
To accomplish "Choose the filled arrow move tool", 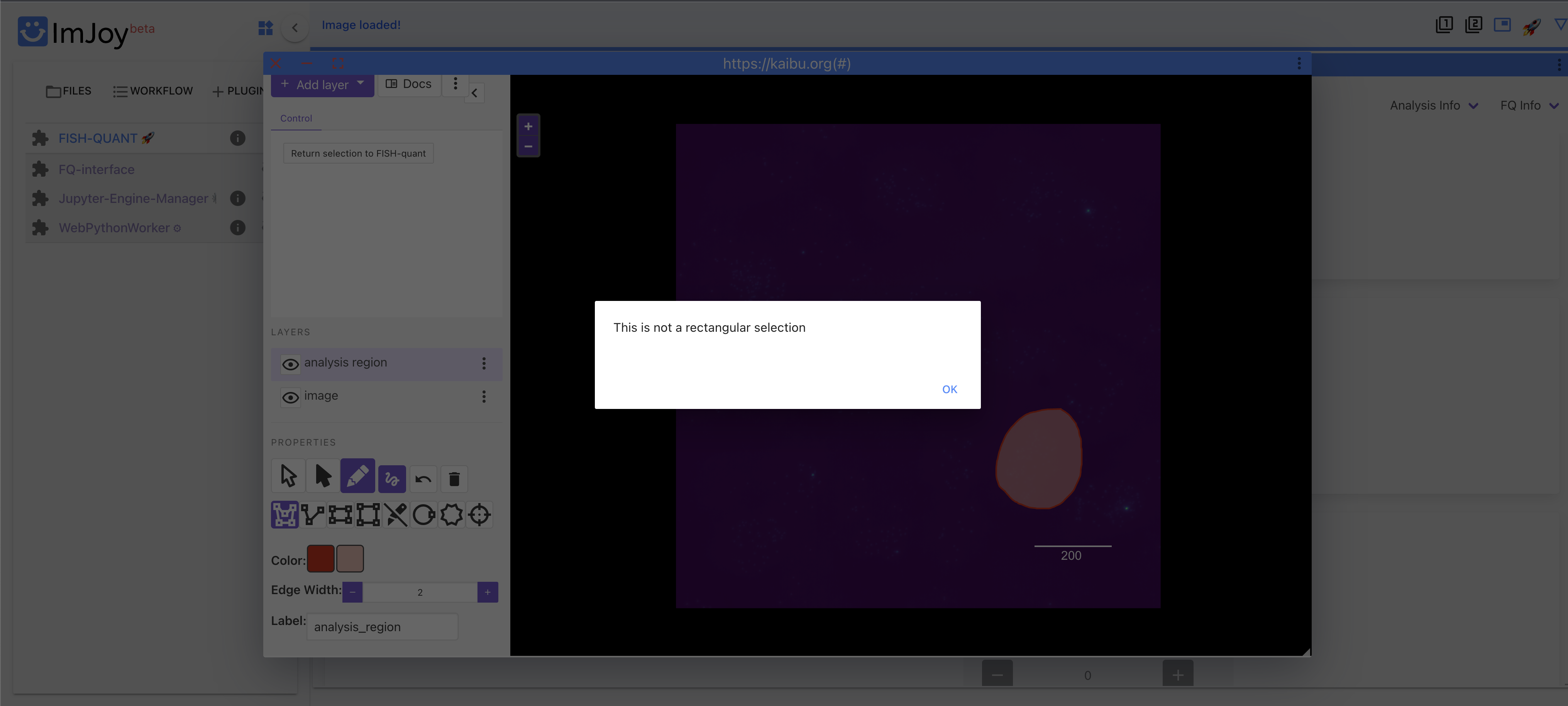I will pos(323,476).
